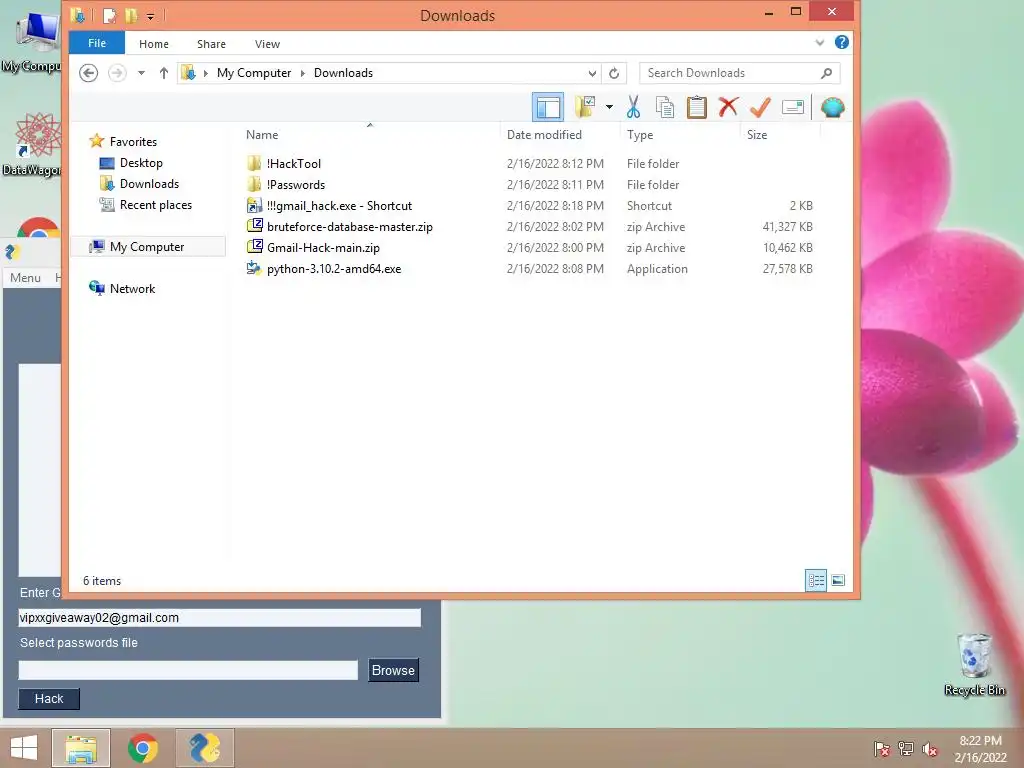Select Network in the navigation pane
1024x768 pixels.
point(132,289)
